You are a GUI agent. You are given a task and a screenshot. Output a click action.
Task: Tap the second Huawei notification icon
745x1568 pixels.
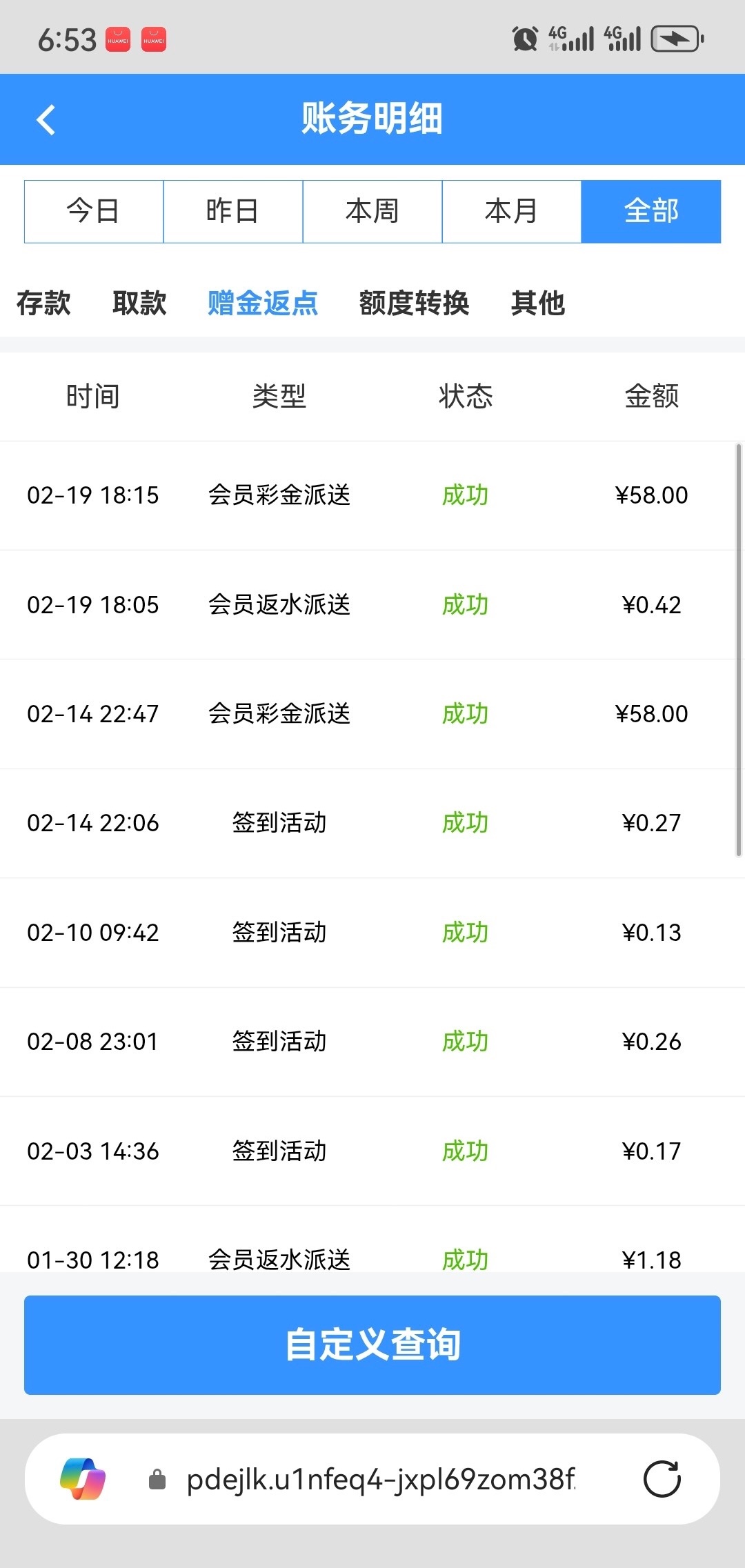tap(153, 40)
